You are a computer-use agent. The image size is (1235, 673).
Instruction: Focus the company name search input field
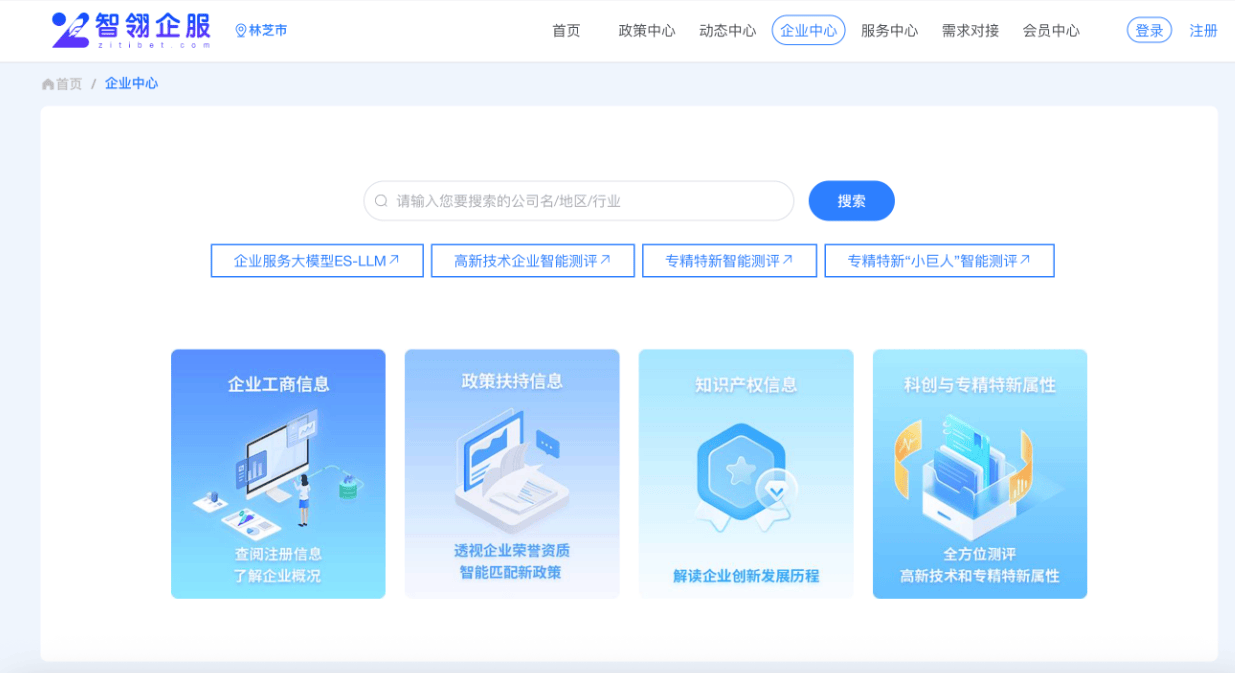[590, 201]
